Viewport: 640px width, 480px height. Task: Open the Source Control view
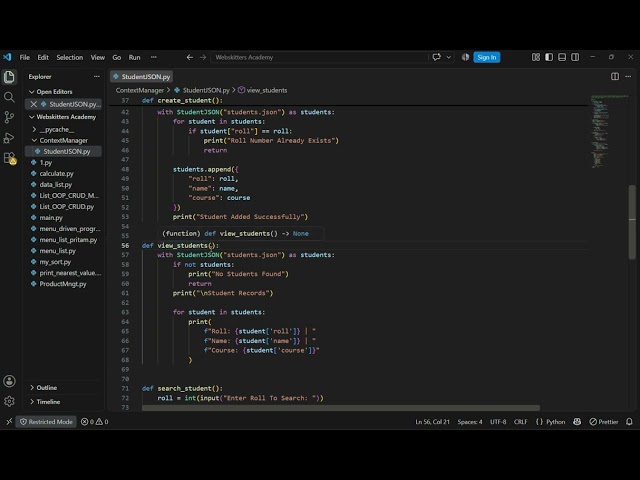tap(9, 118)
